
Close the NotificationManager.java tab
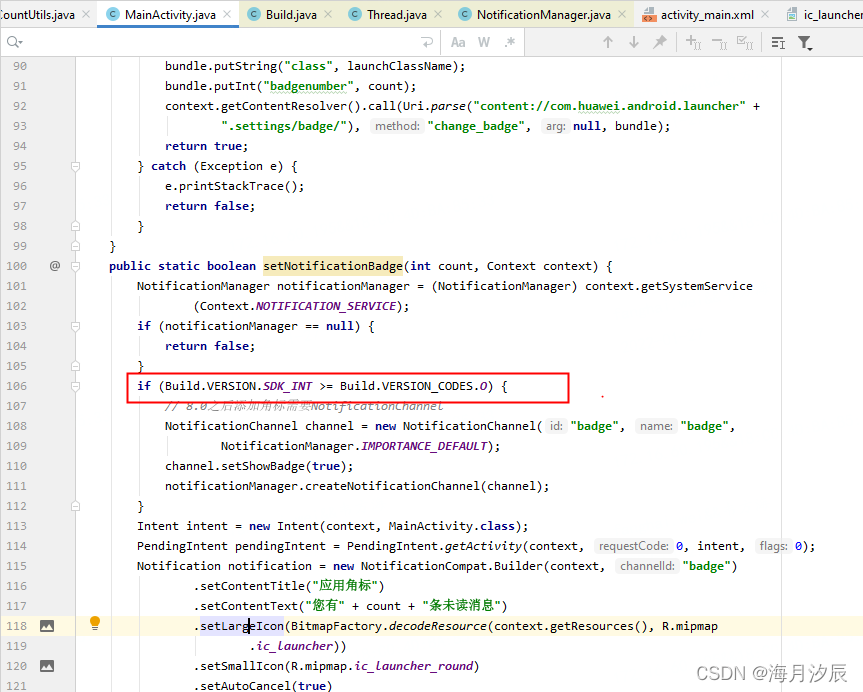click(622, 14)
